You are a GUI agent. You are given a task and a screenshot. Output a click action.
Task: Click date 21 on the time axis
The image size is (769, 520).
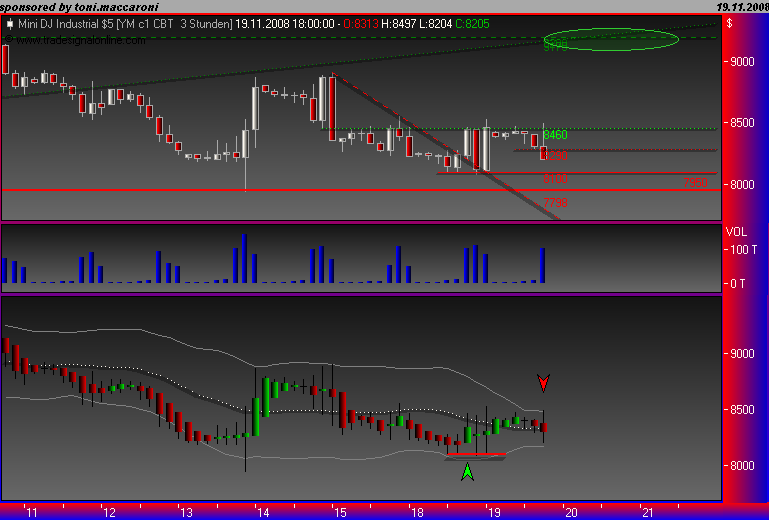pyautogui.click(x=648, y=513)
